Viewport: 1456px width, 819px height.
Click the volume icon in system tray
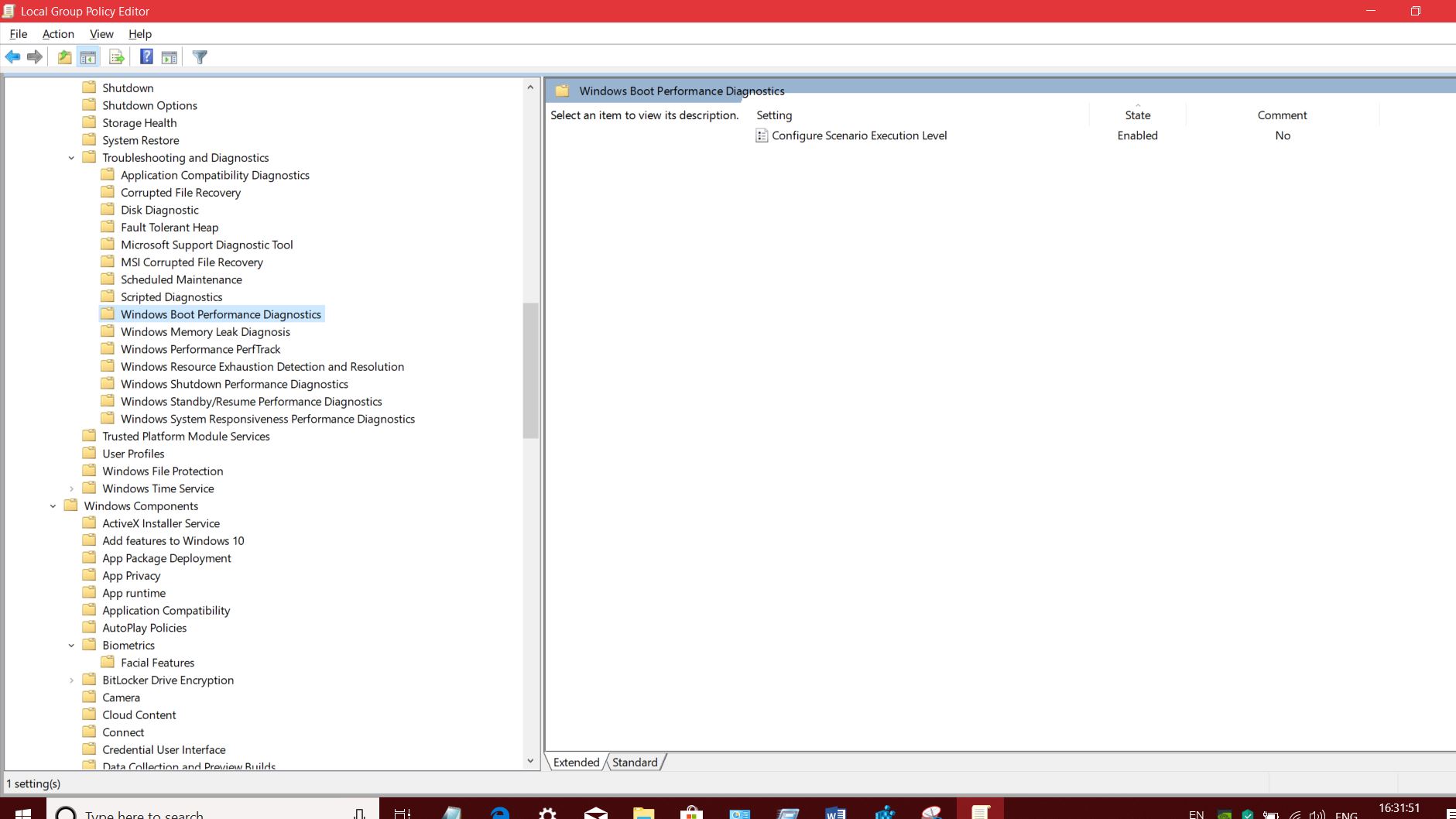(1317, 814)
